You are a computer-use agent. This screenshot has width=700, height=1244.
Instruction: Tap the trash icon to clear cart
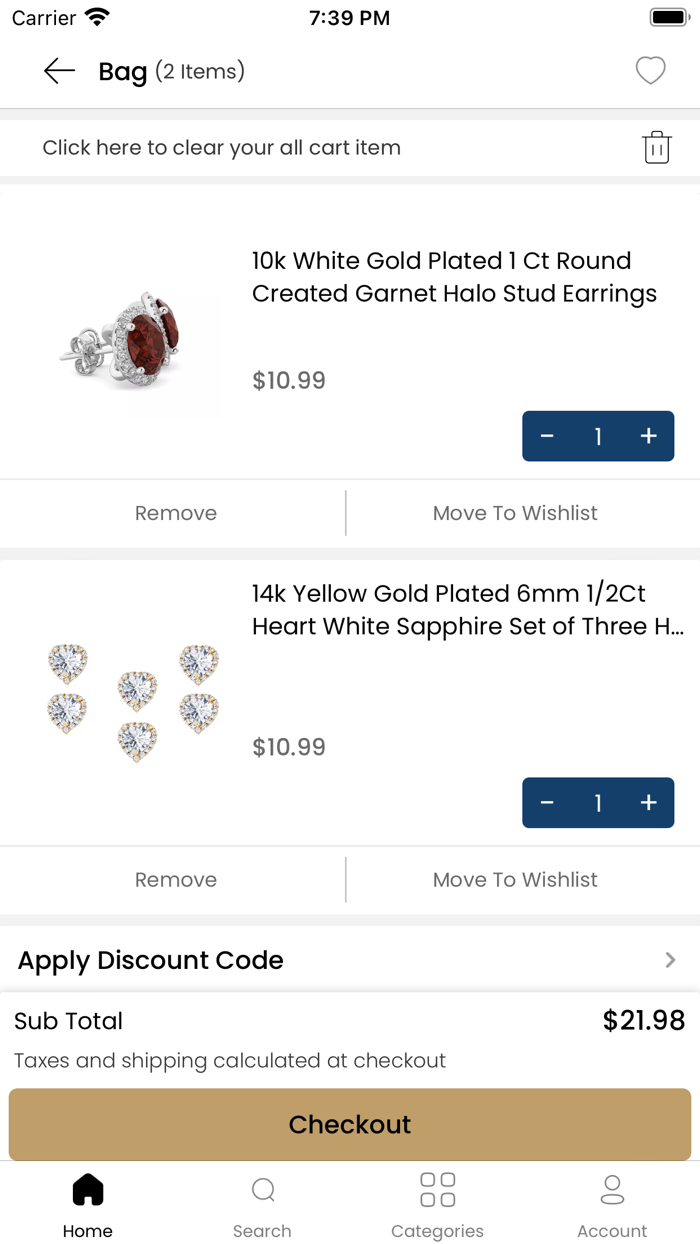(x=657, y=147)
